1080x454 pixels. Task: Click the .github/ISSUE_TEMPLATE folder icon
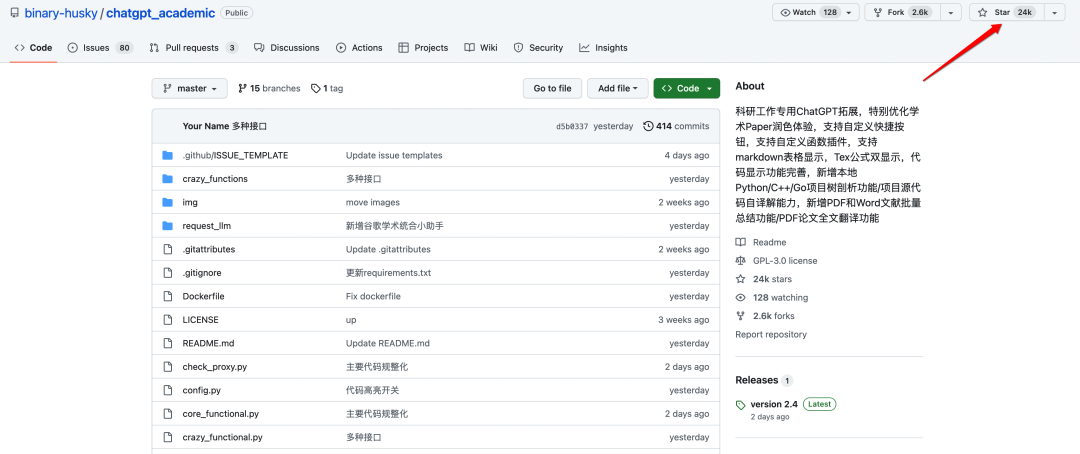(x=167, y=155)
